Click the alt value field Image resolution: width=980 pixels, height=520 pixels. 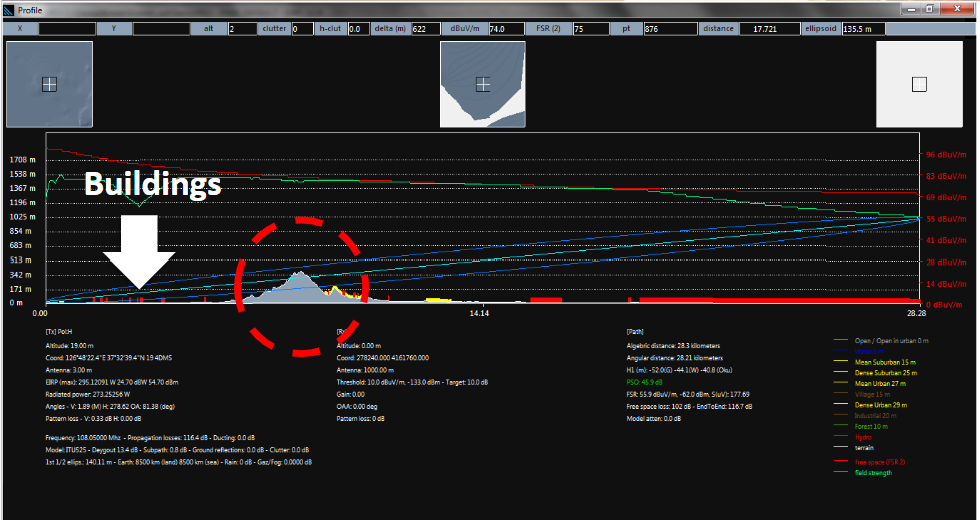tap(241, 29)
